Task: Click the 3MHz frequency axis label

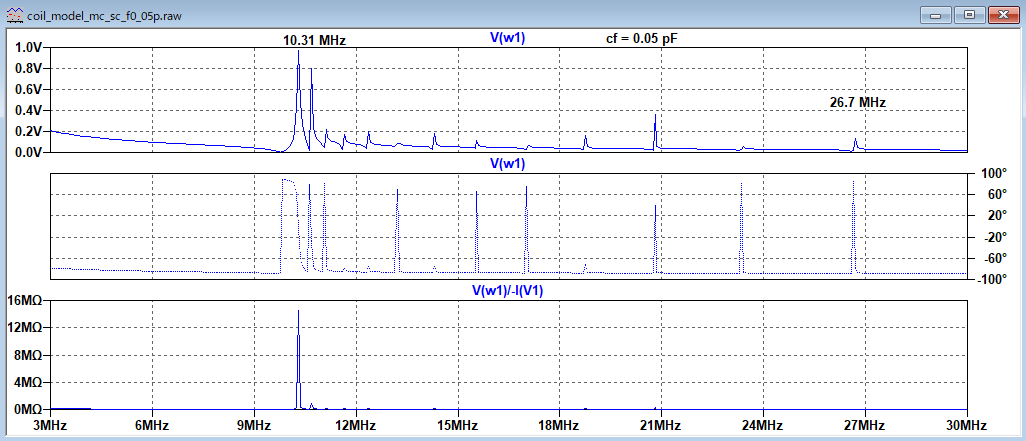Action: 50,425
